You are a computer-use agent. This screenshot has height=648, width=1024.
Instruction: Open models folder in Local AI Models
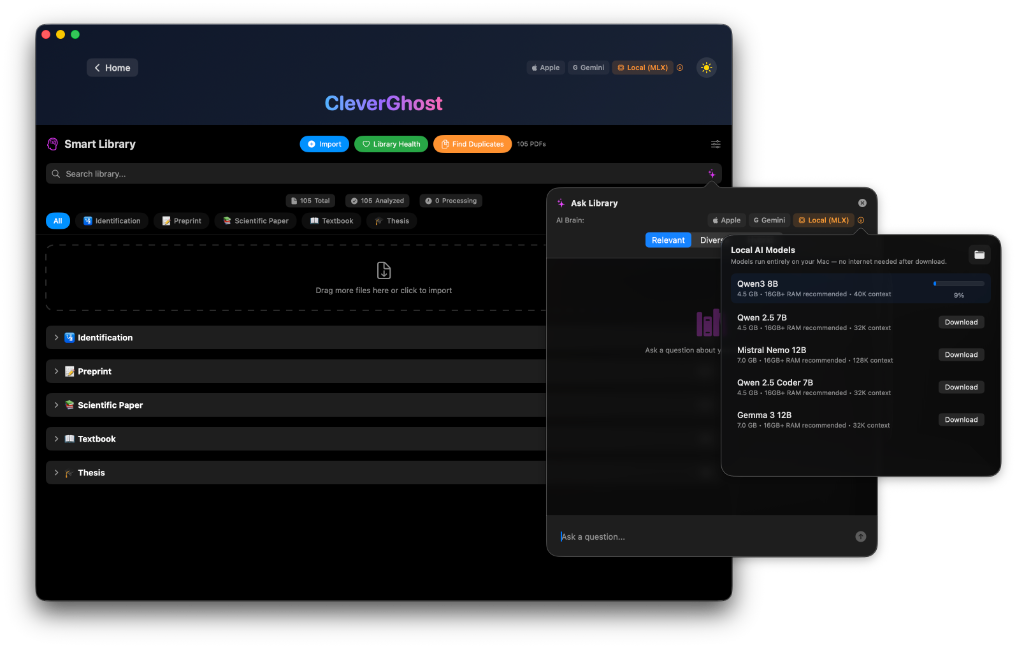(x=979, y=255)
